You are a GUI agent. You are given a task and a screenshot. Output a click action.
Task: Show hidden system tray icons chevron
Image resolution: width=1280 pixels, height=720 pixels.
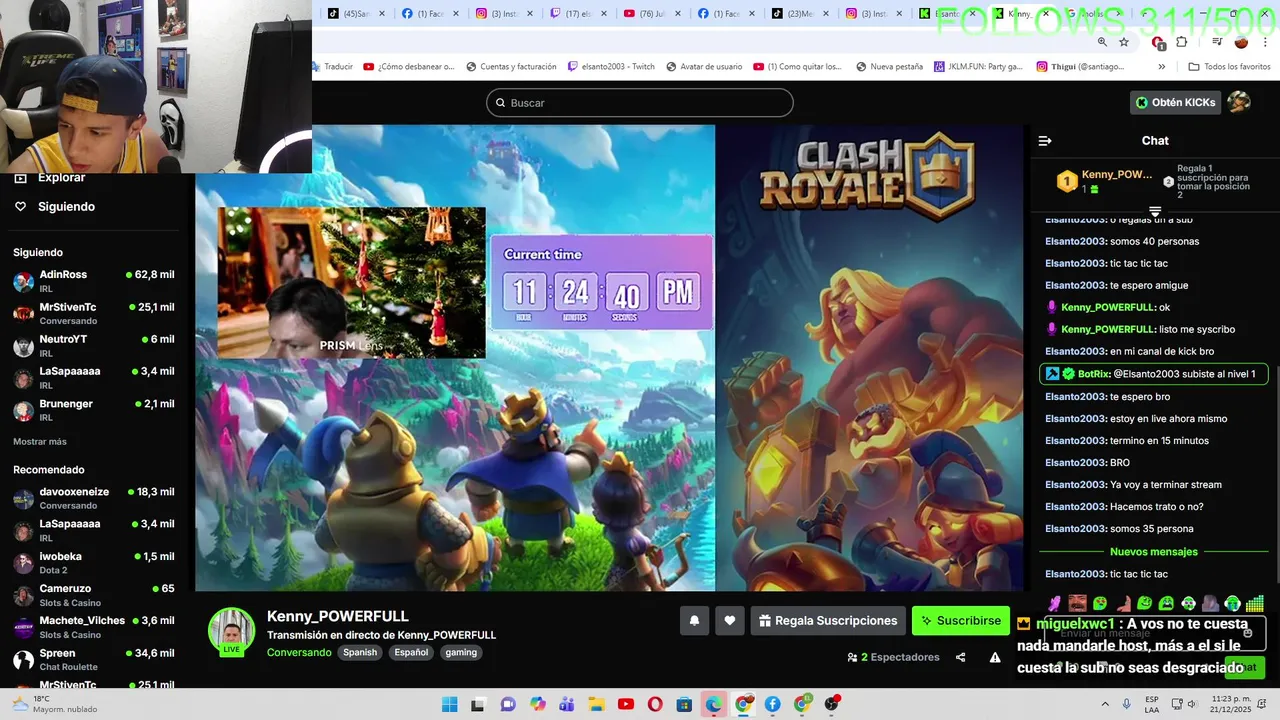[1105, 705]
